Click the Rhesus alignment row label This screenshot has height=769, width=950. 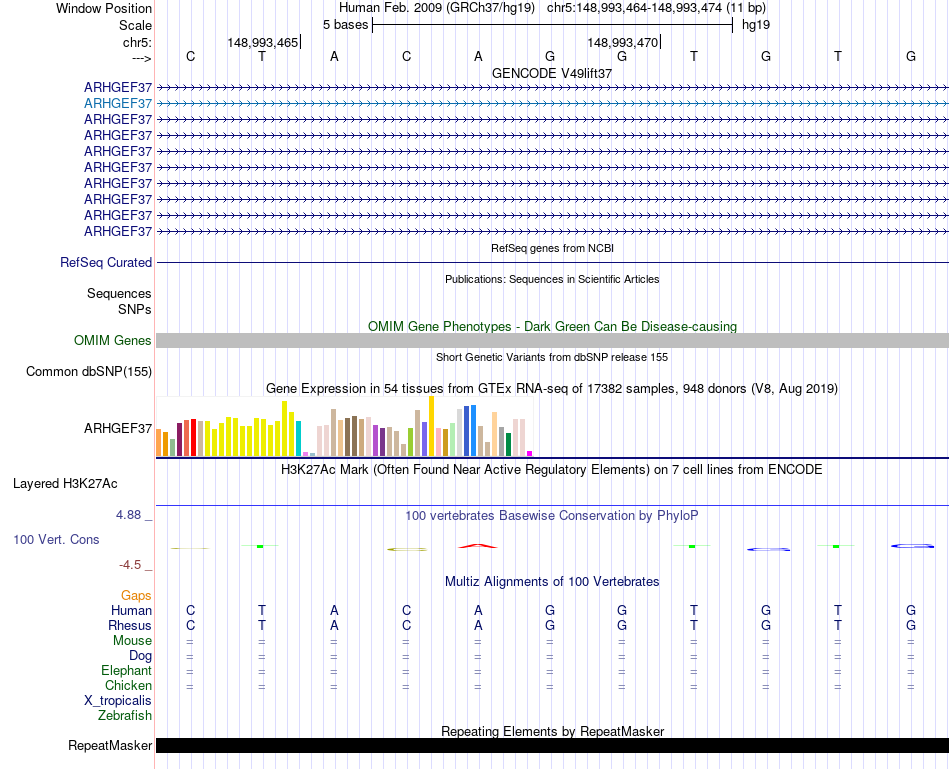130,625
